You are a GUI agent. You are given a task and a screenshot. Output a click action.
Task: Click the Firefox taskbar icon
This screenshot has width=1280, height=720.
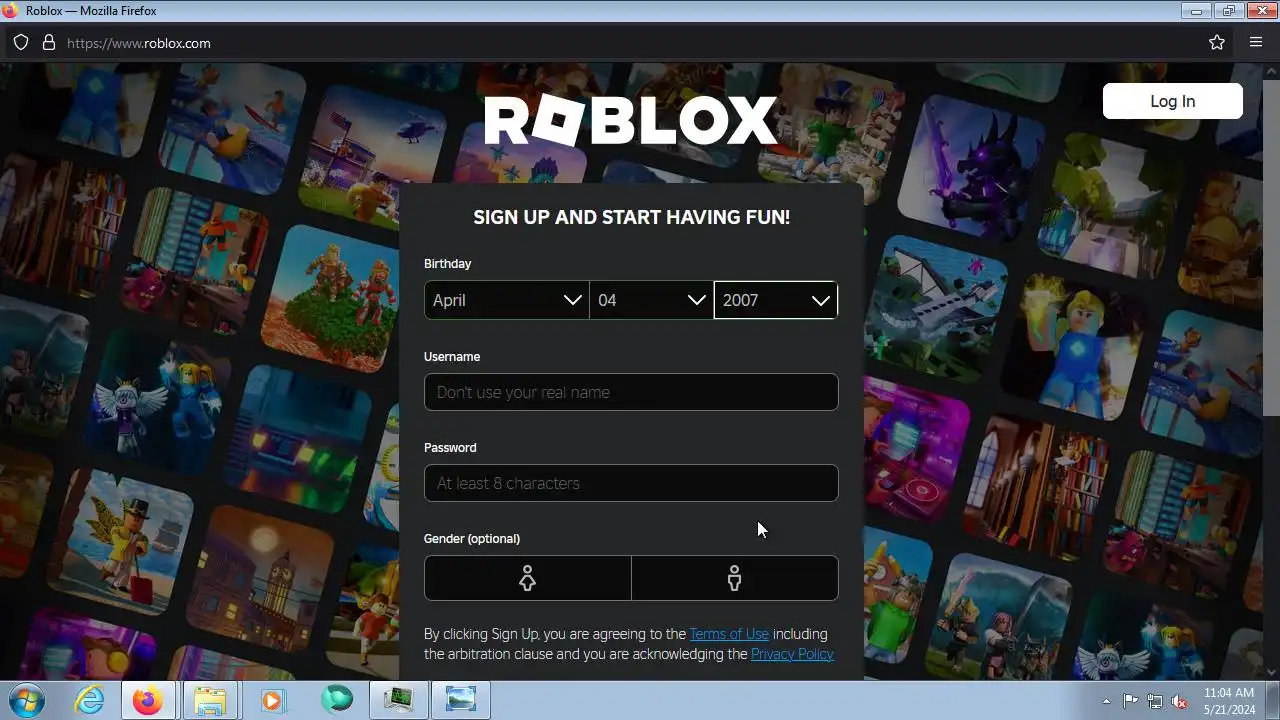(148, 700)
